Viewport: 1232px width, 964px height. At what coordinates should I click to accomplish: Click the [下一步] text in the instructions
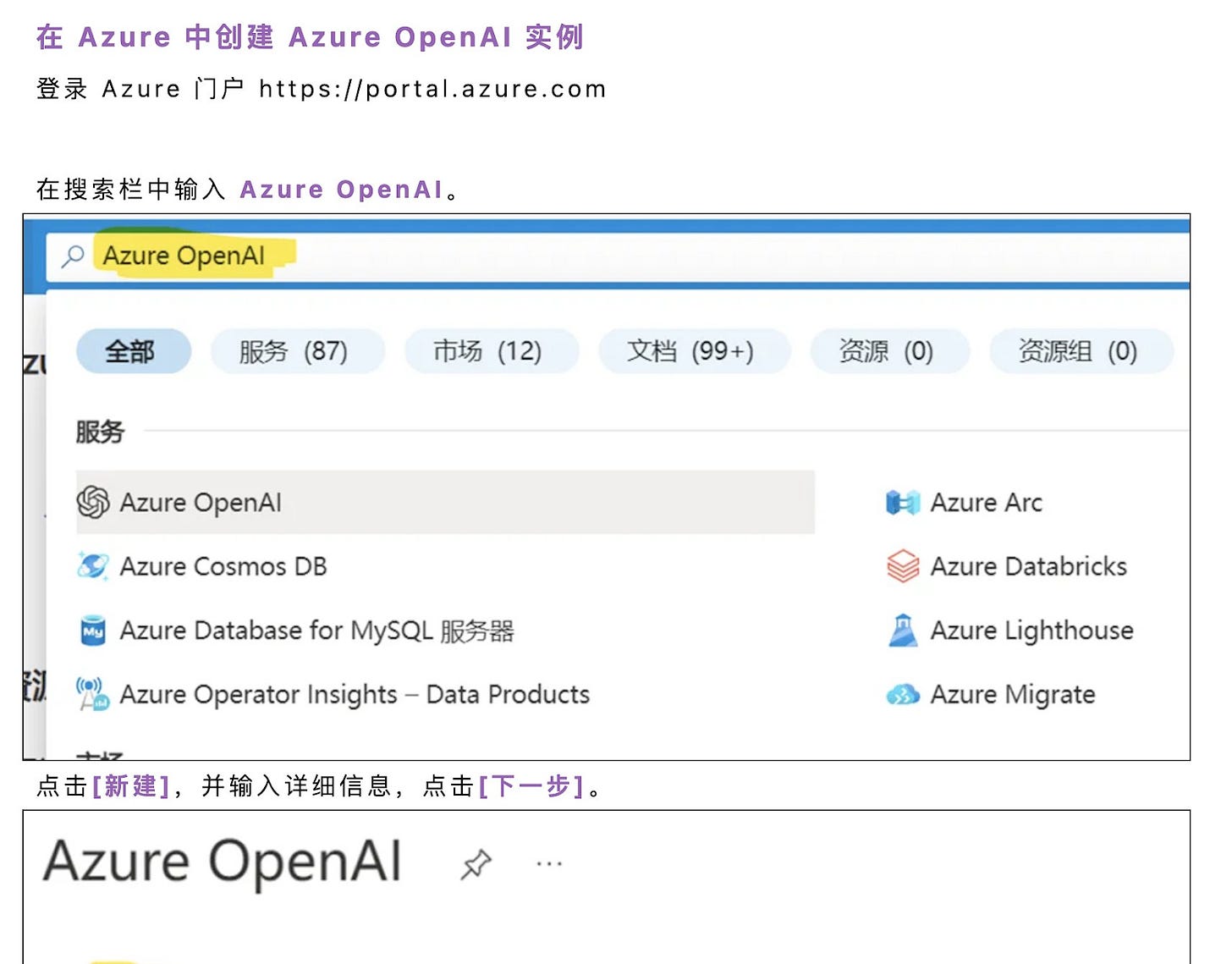pyautogui.click(x=531, y=786)
